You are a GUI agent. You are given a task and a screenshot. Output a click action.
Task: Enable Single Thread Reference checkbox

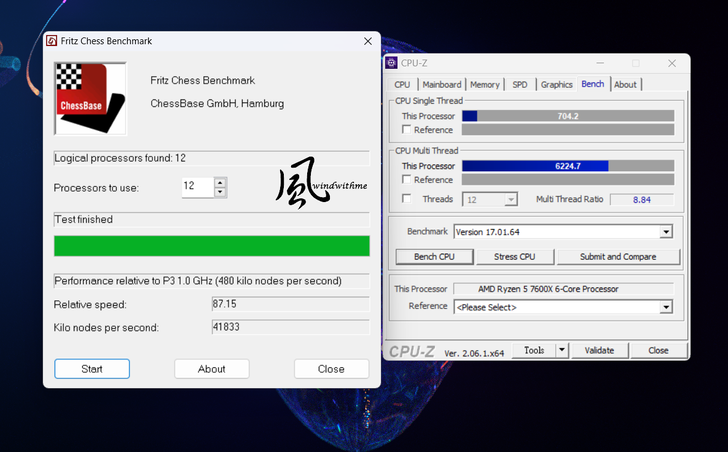(406, 130)
